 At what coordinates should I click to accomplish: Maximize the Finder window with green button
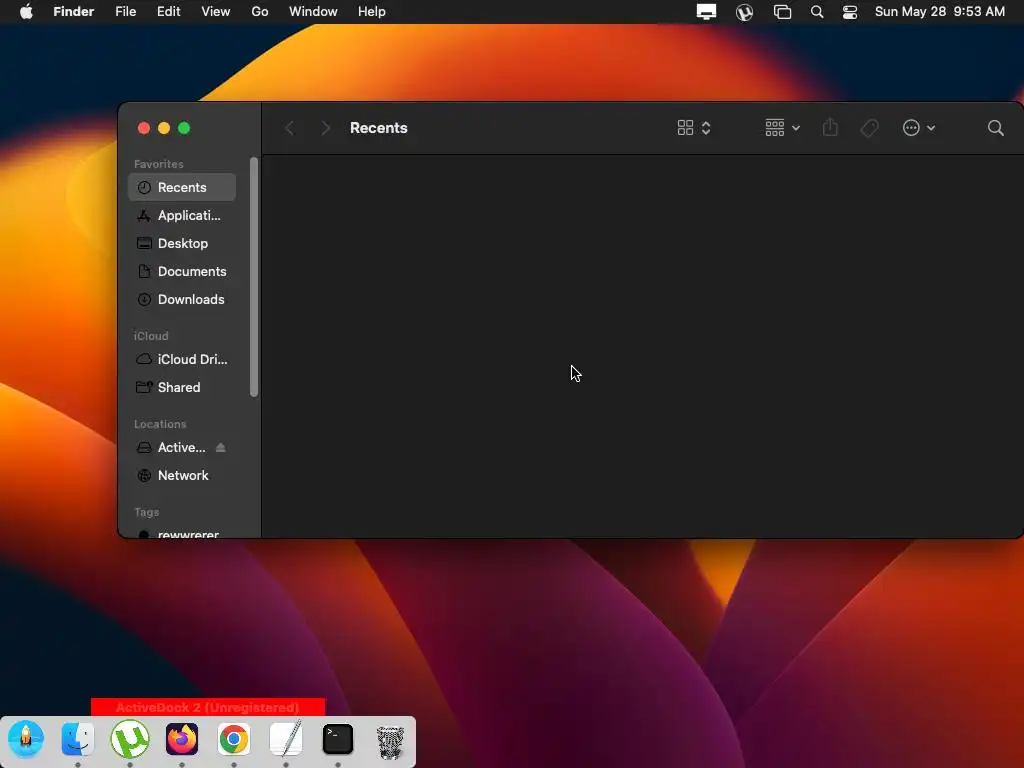coord(184,128)
